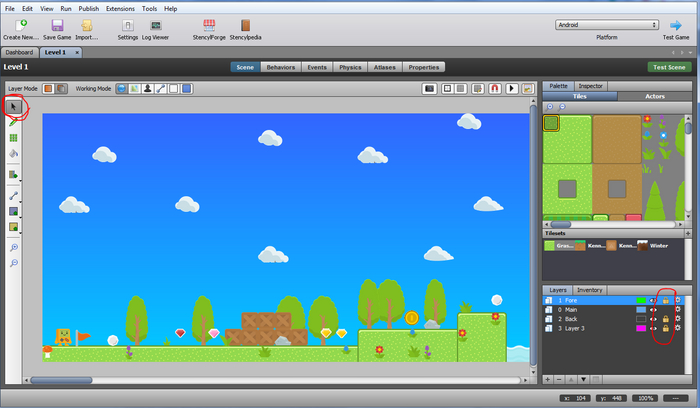Open Layer 3 gear settings
700x408 pixels.
(x=676, y=328)
